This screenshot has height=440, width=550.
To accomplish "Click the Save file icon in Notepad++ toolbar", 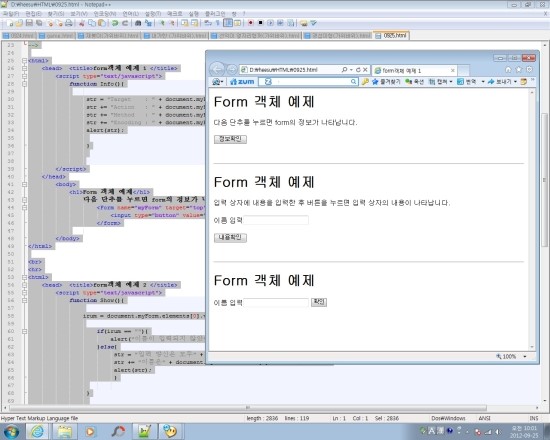I will tap(29, 23).
